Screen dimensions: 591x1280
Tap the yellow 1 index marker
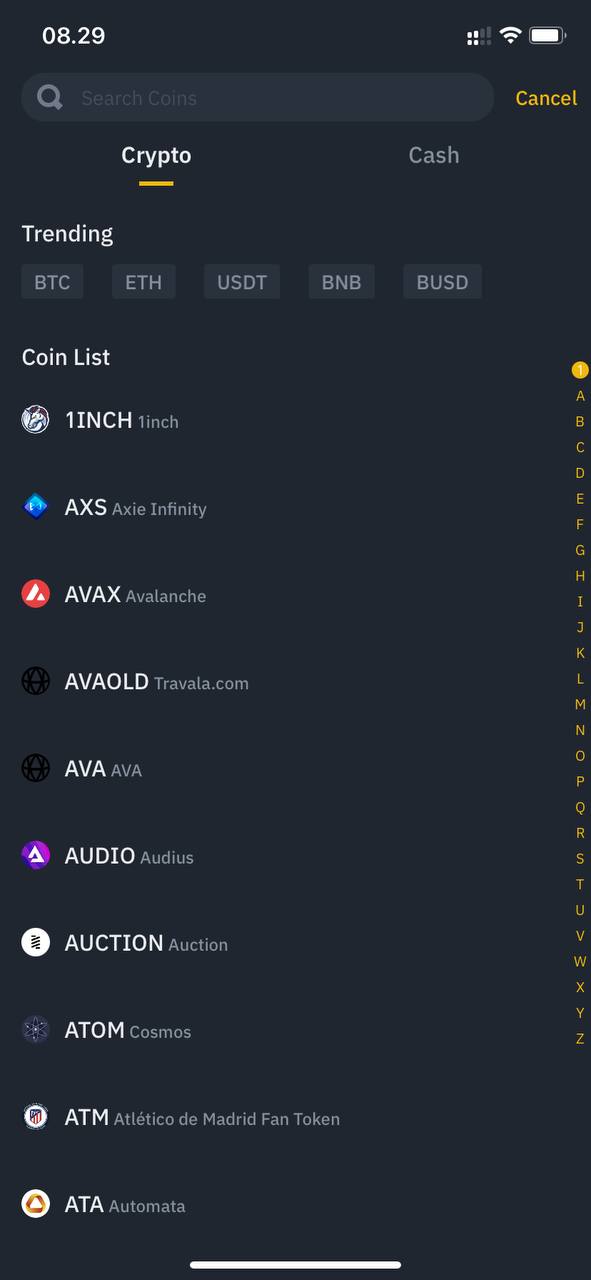point(580,370)
